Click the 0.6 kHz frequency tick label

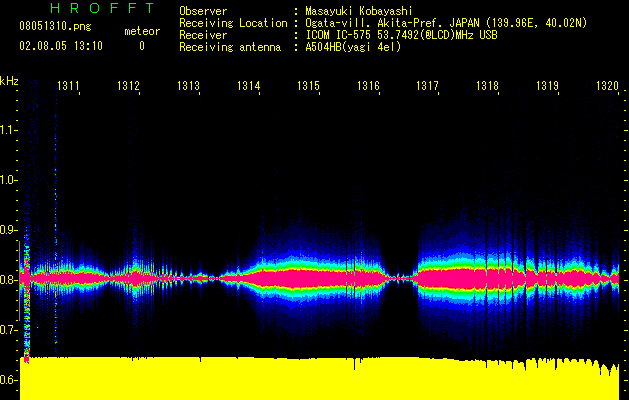[8, 380]
